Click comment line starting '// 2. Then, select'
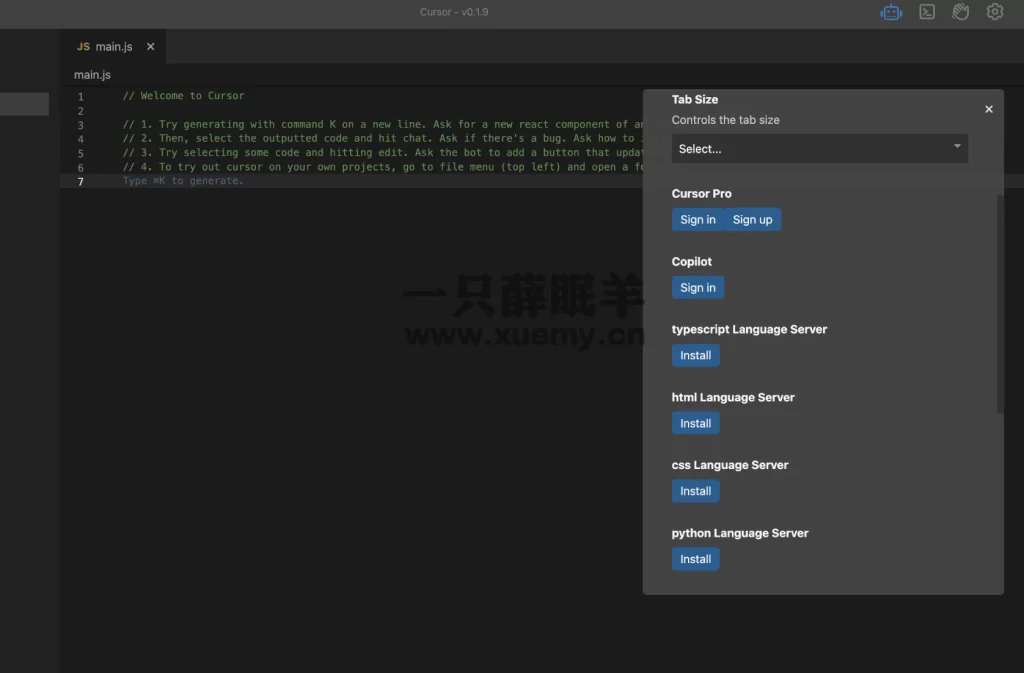Image resolution: width=1024 pixels, height=673 pixels. click(383, 138)
